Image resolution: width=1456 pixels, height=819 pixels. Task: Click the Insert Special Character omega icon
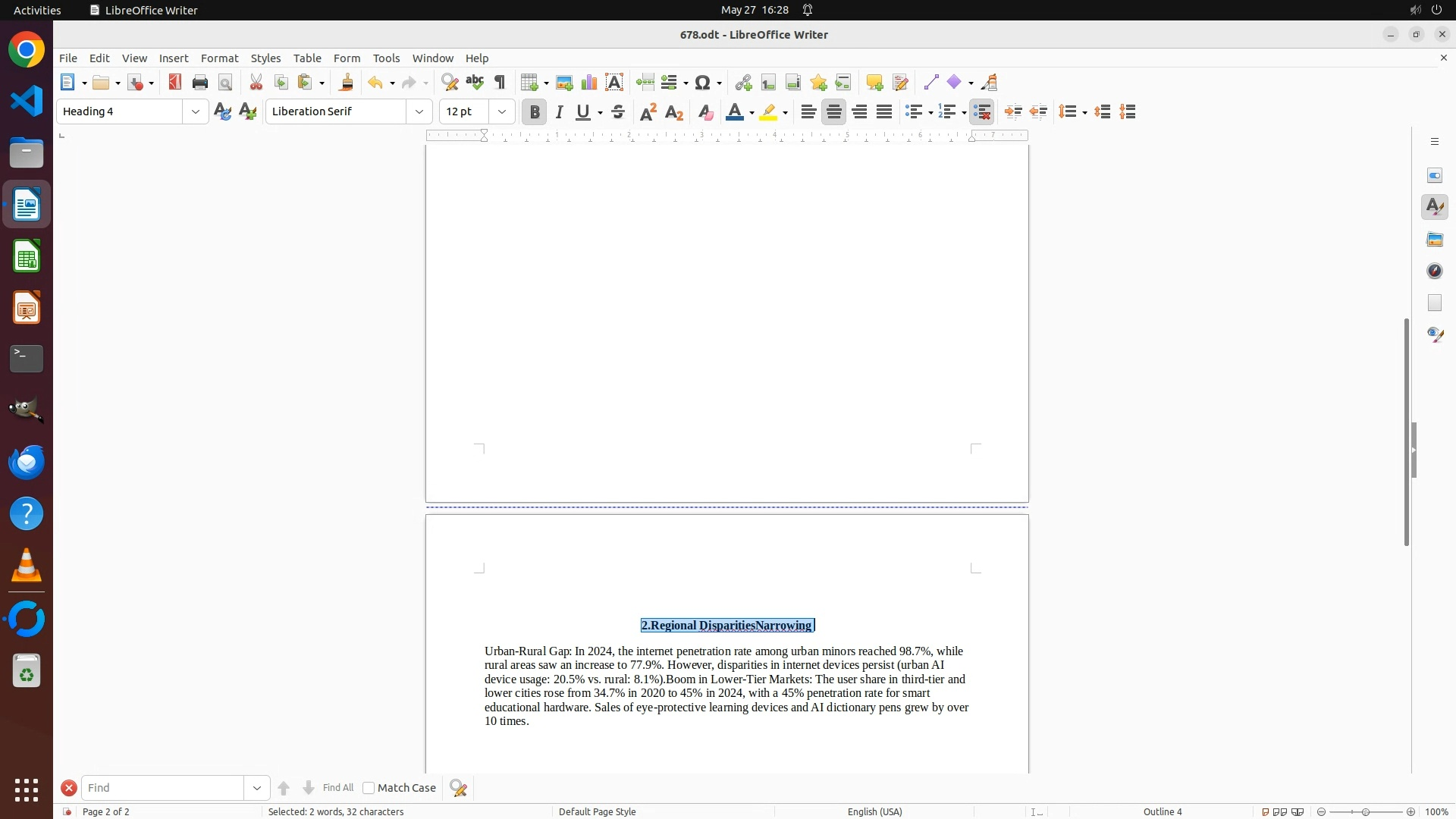[x=703, y=83]
